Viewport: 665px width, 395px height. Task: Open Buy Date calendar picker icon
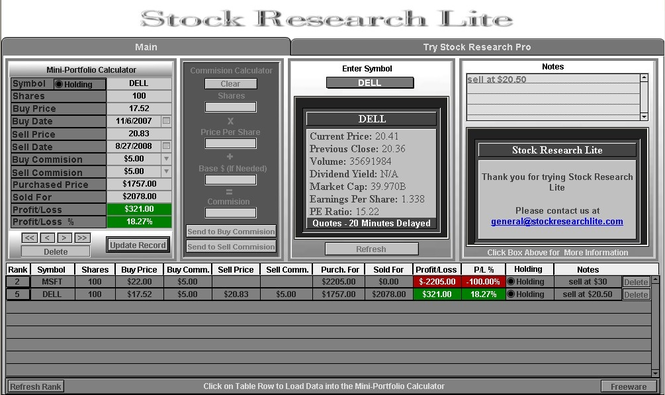(166, 121)
